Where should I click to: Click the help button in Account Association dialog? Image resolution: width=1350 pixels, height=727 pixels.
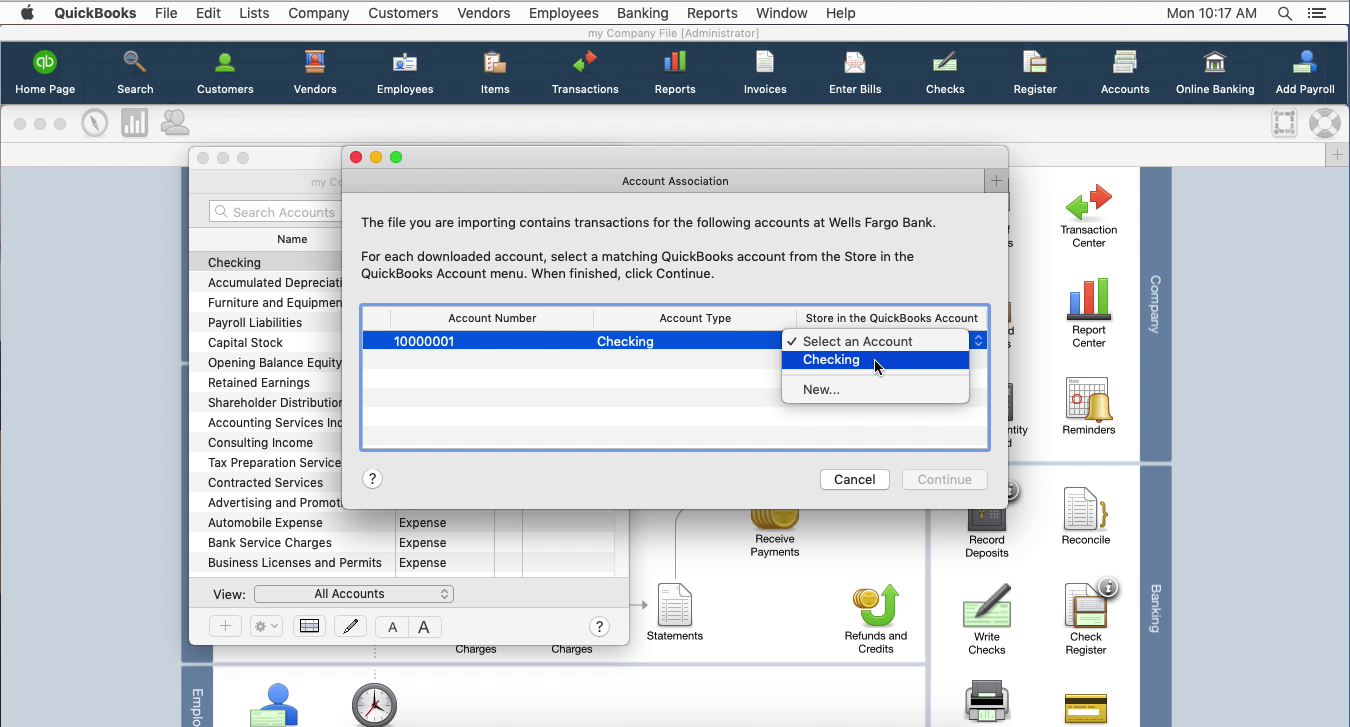click(372, 479)
